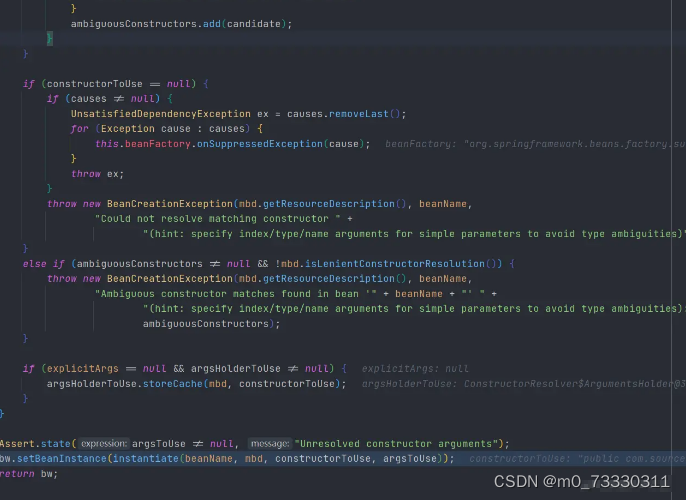Image resolution: width=686 pixels, height=500 pixels.
Task: Click the UnsatisfiedDependencyException type name
Action: coord(161,114)
